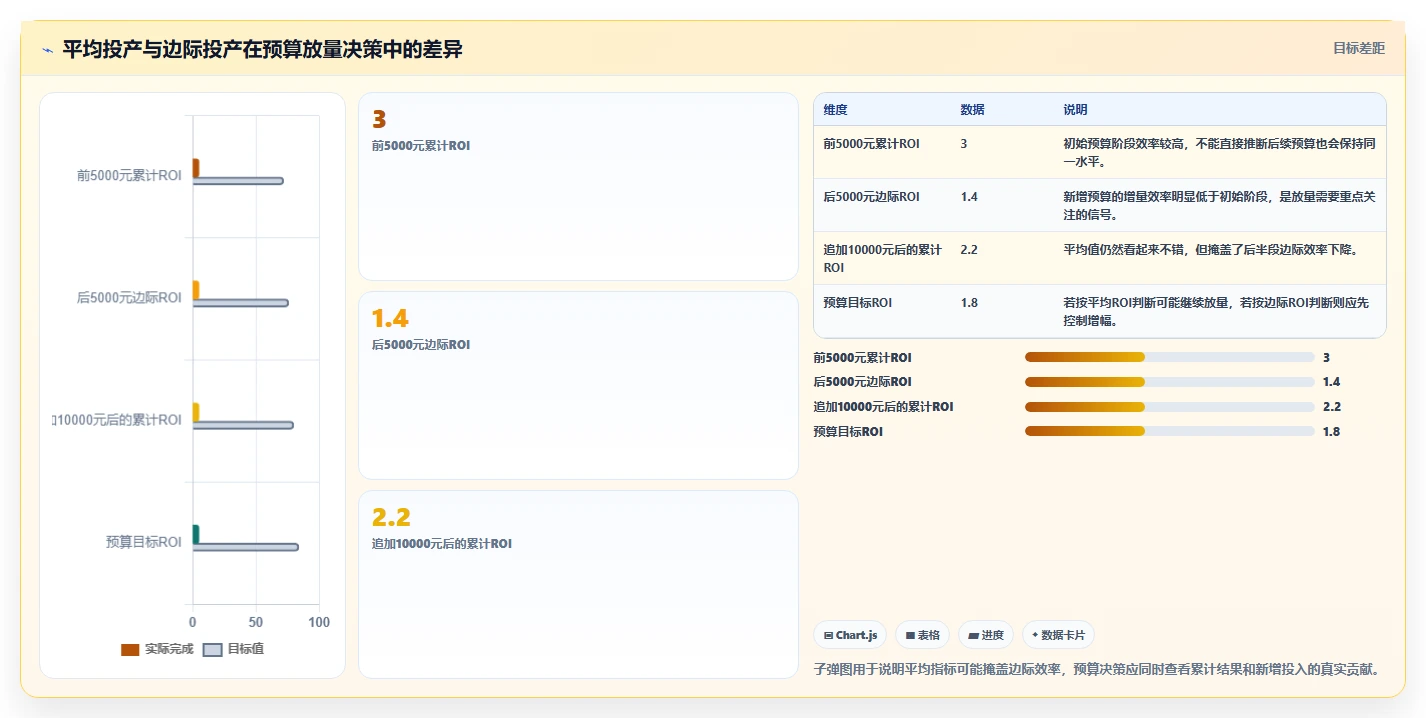
Task: Click the table data value 2.2
Action: pyautogui.click(x=969, y=250)
